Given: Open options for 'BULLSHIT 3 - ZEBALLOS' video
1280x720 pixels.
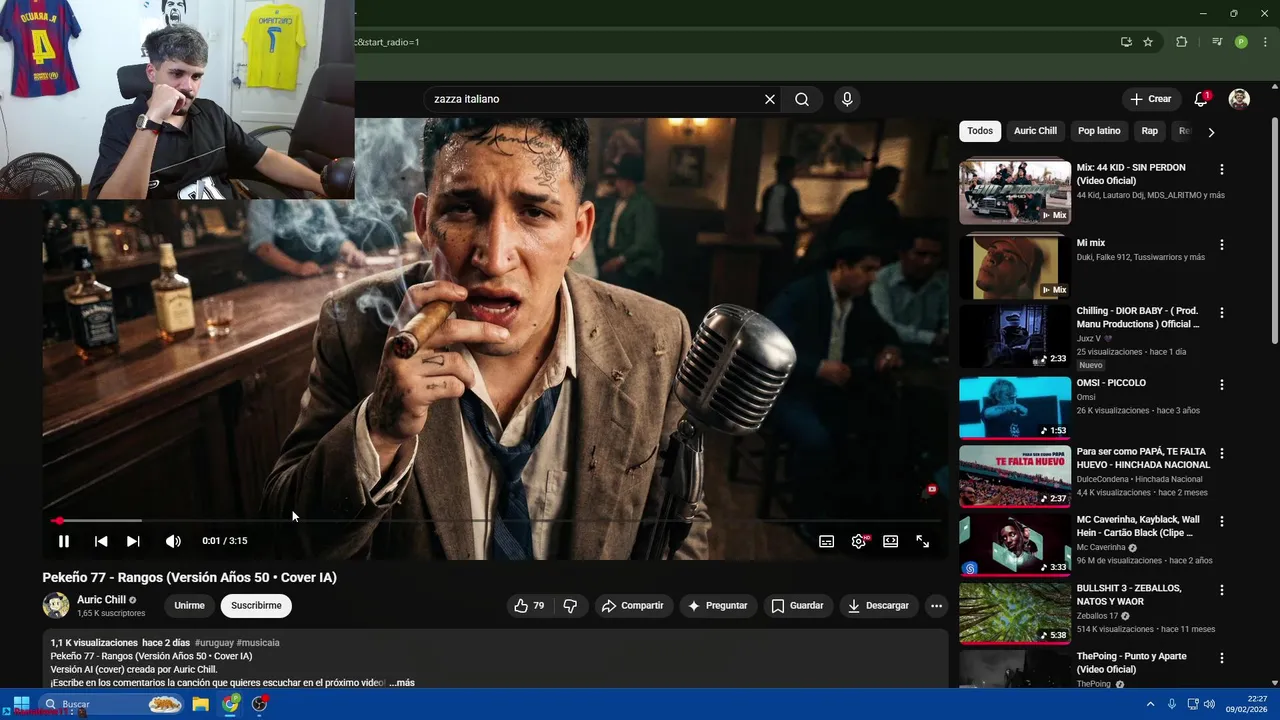Looking at the screenshot, I should [1221, 591].
